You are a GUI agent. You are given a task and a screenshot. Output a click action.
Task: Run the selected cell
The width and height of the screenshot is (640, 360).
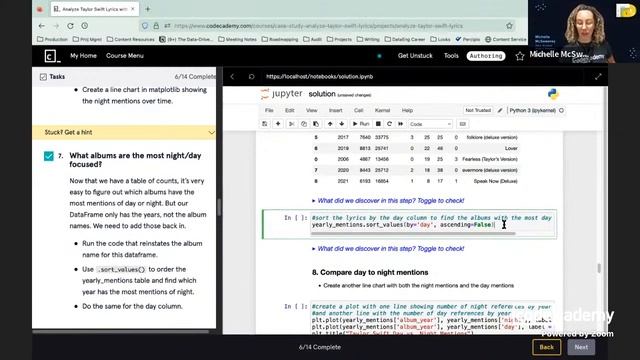pos(361,124)
